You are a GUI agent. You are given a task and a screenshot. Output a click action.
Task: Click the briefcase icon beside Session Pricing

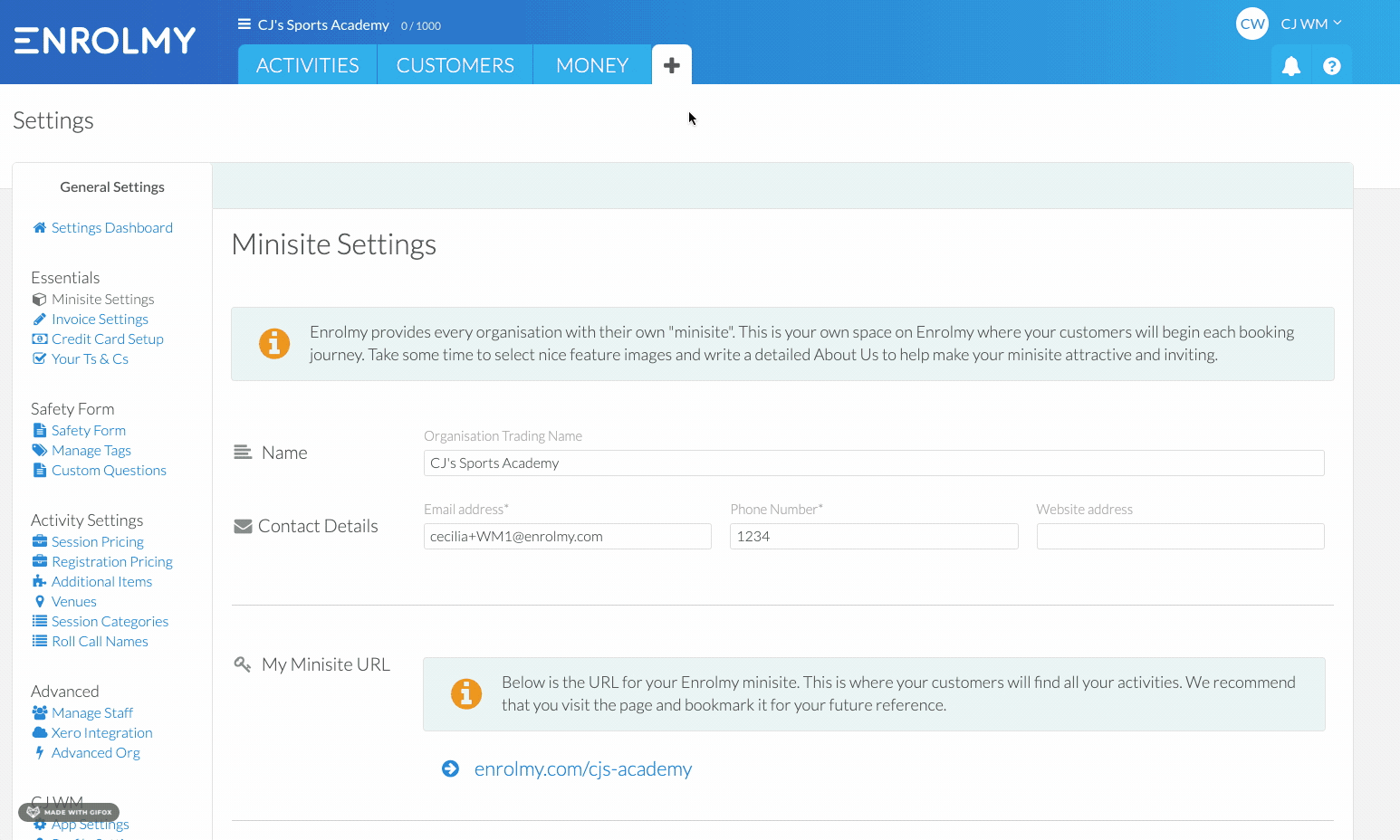[x=39, y=542]
